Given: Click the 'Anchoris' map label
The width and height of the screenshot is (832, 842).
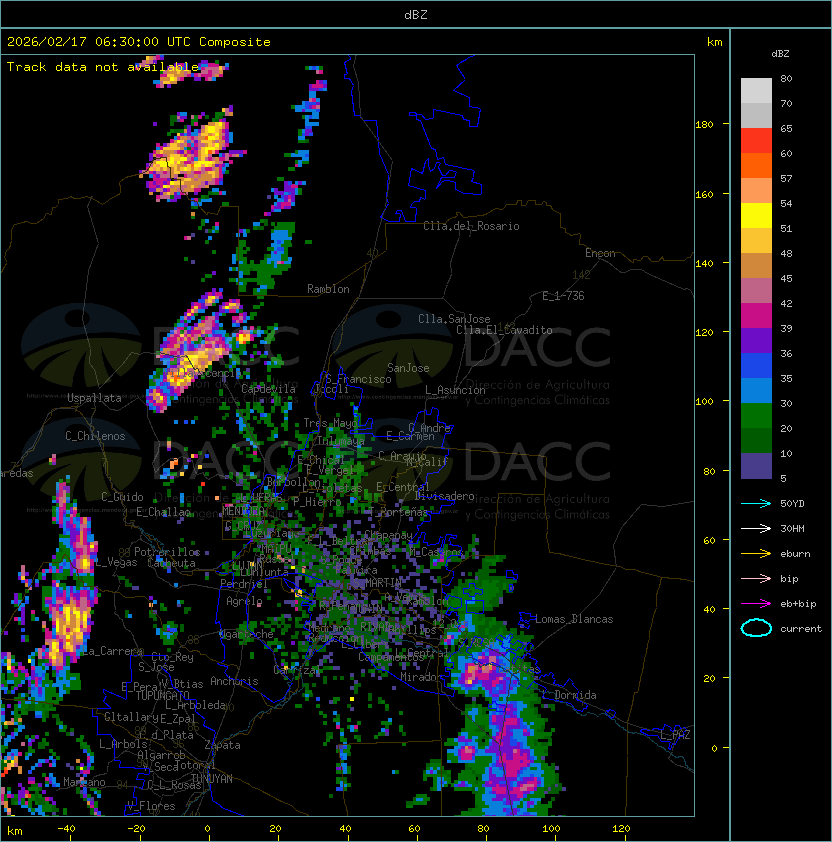Looking at the screenshot, I should (234, 681).
